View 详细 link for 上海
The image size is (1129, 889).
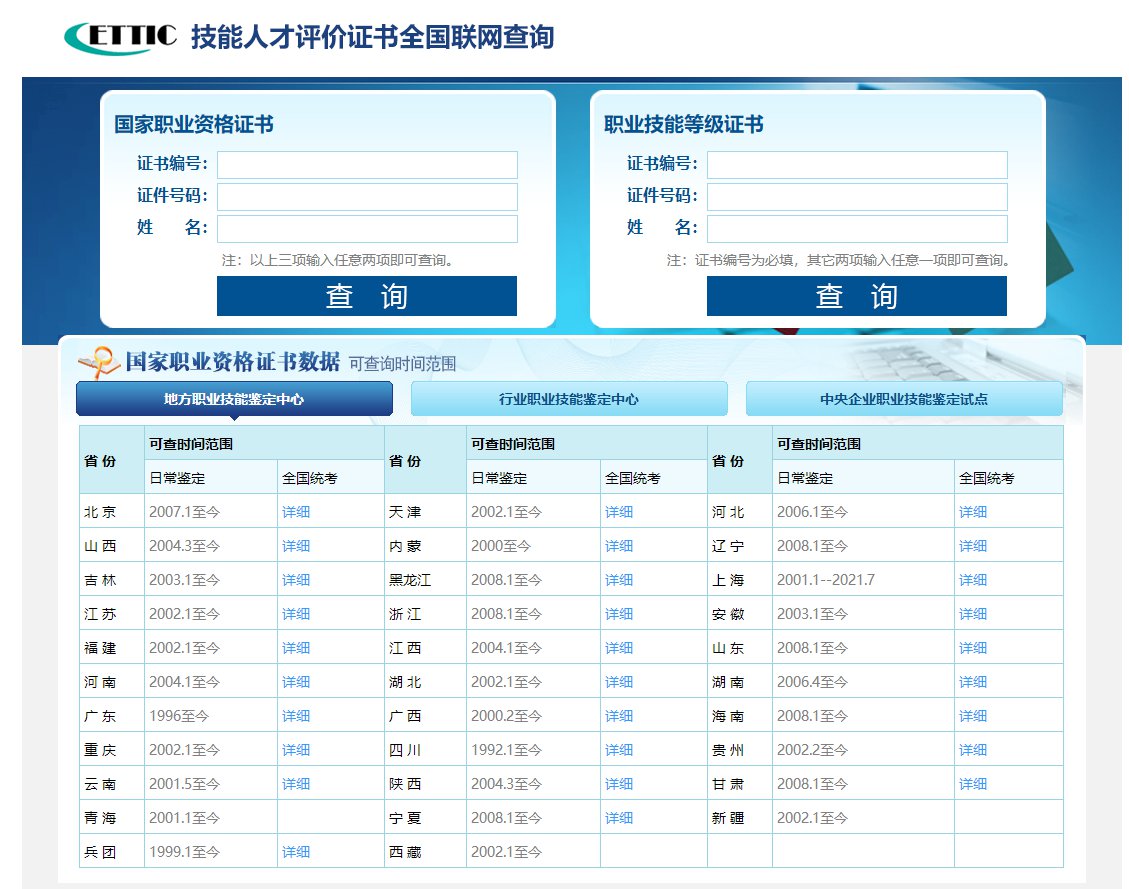click(x=972, y=580)
